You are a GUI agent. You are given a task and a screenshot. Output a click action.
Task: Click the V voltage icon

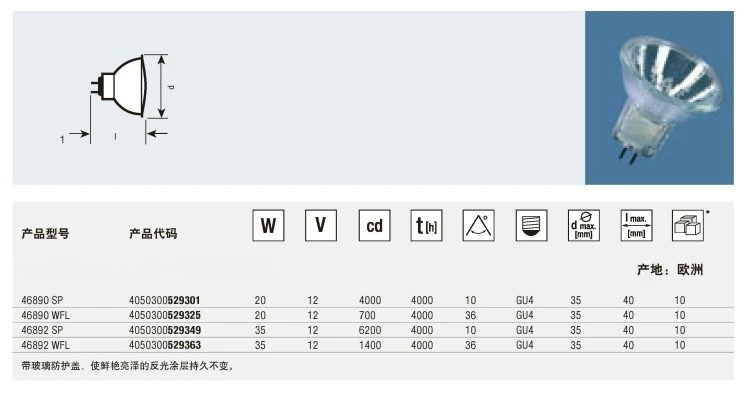click(321, 225)
